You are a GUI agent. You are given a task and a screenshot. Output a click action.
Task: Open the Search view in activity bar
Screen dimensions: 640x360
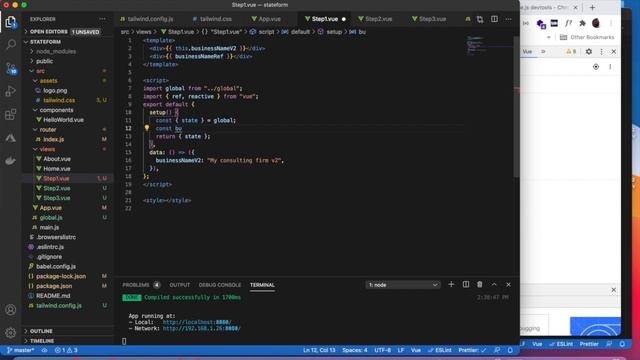[x=11, y=44]
